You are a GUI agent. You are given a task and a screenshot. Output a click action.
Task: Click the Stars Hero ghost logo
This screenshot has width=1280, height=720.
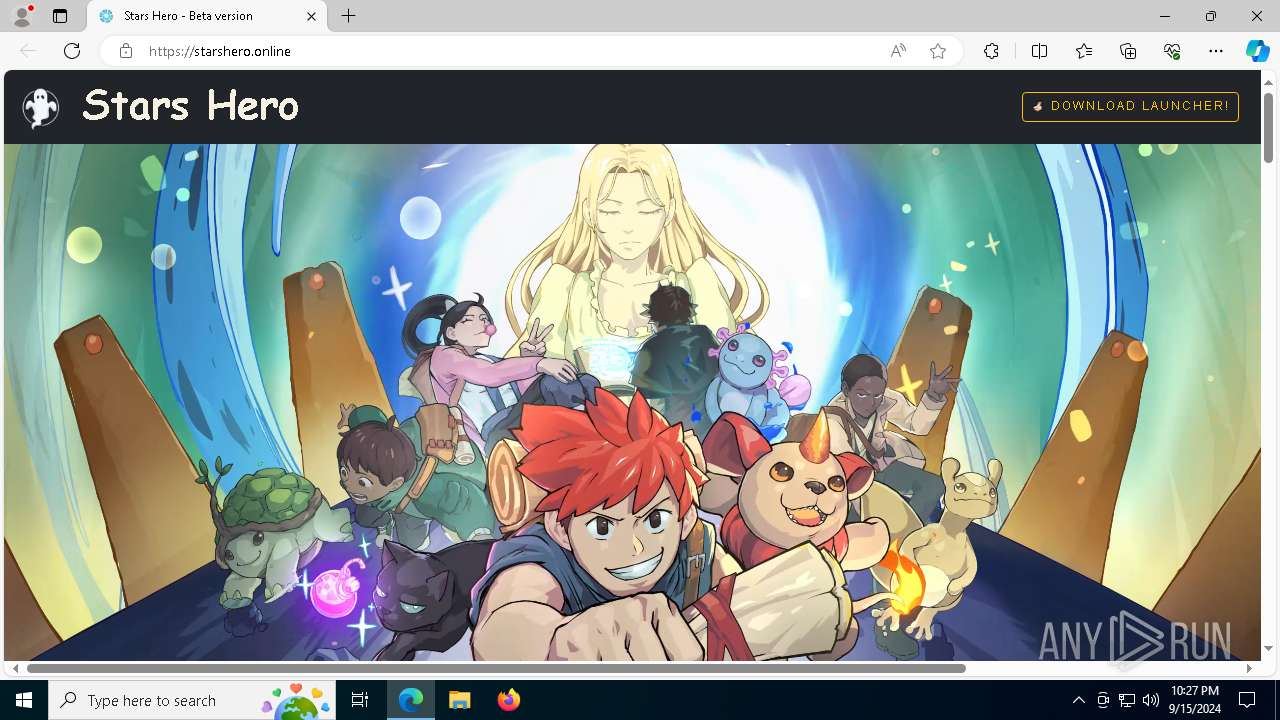tap(41, 107)
